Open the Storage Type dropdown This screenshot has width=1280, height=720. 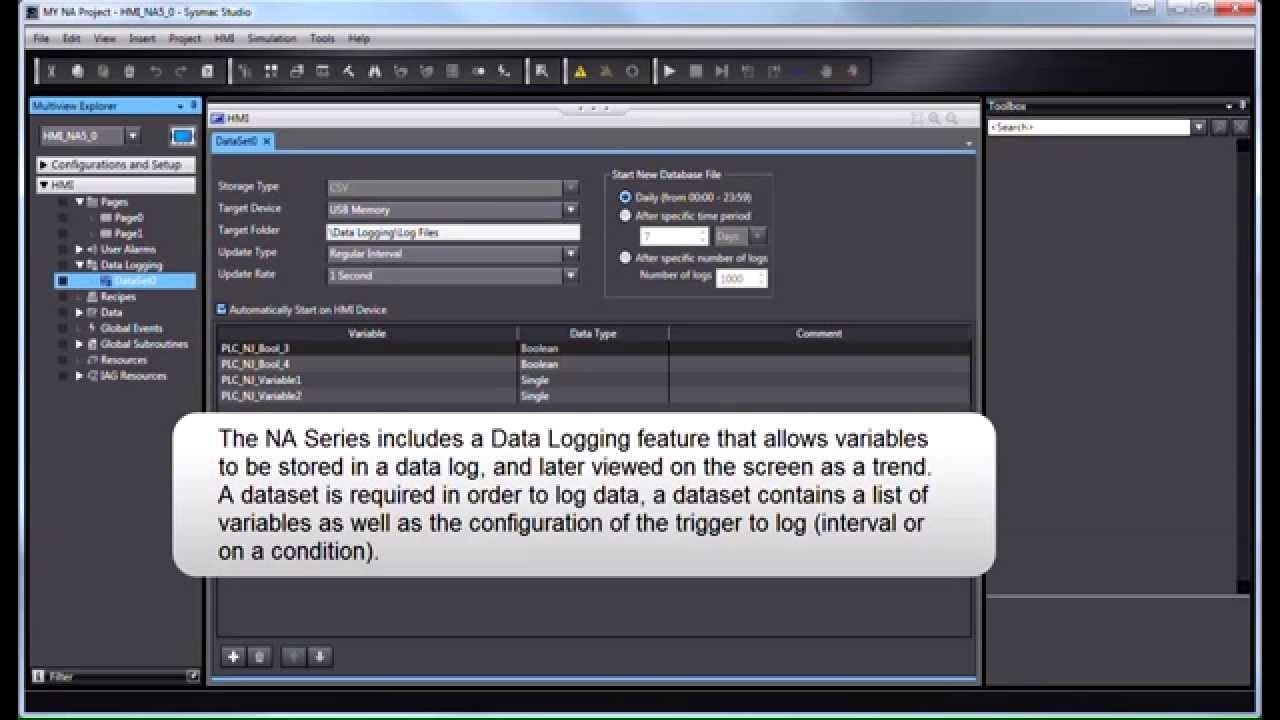point(571,188)
